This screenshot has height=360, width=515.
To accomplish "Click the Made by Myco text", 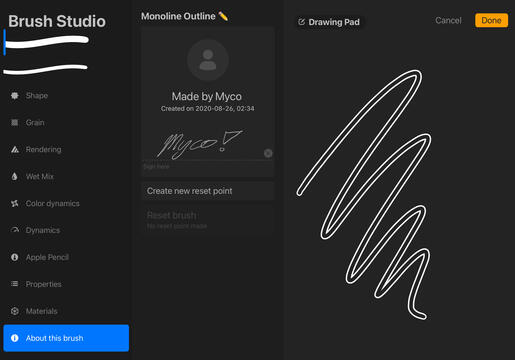I will tap(207, 96).
